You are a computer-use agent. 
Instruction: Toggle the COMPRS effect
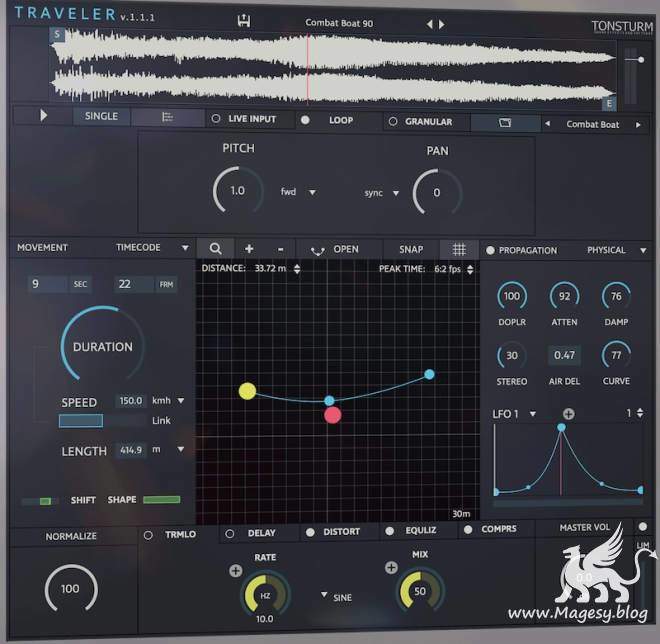(468, 530)
